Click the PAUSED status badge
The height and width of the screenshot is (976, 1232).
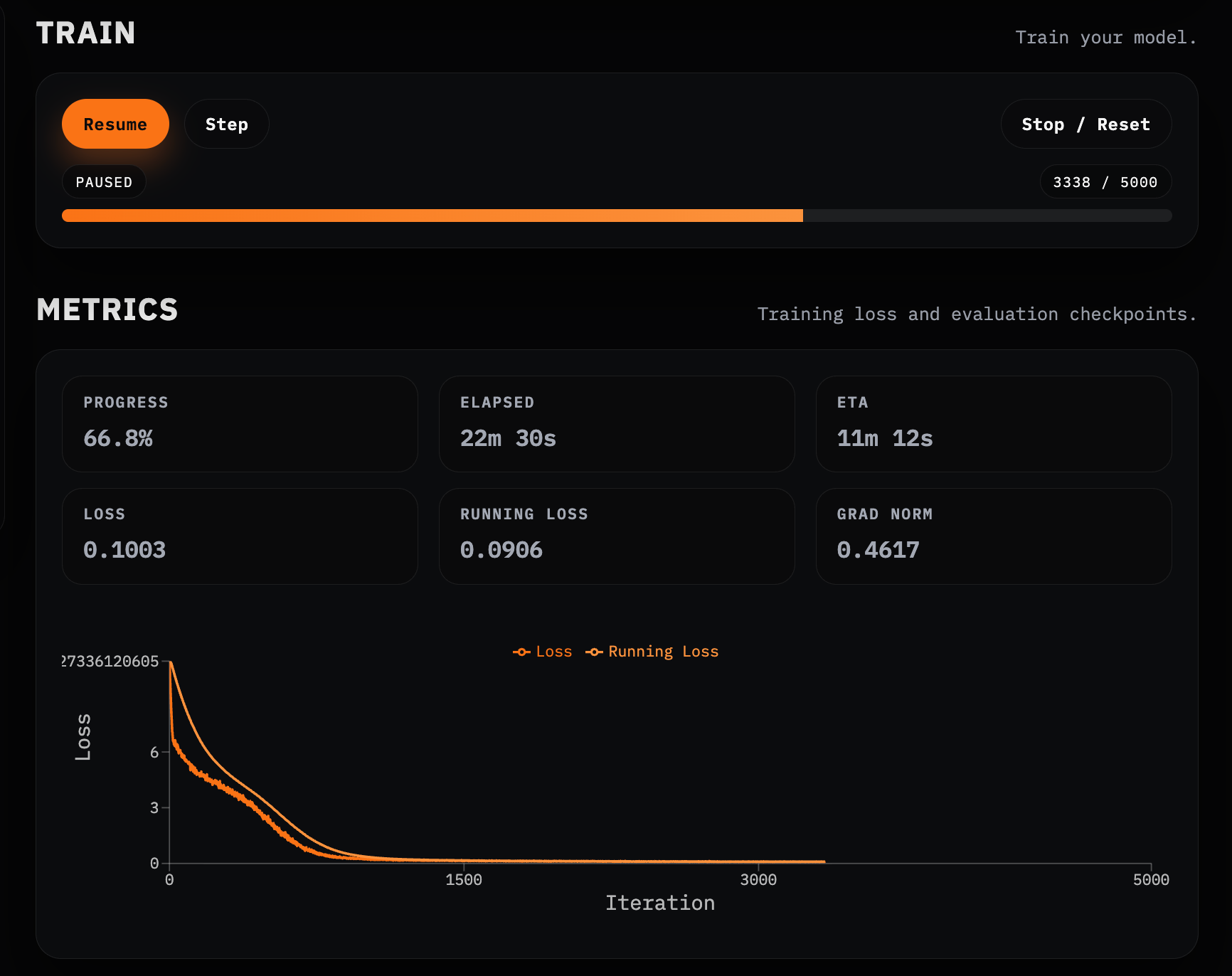coord(104,182)
